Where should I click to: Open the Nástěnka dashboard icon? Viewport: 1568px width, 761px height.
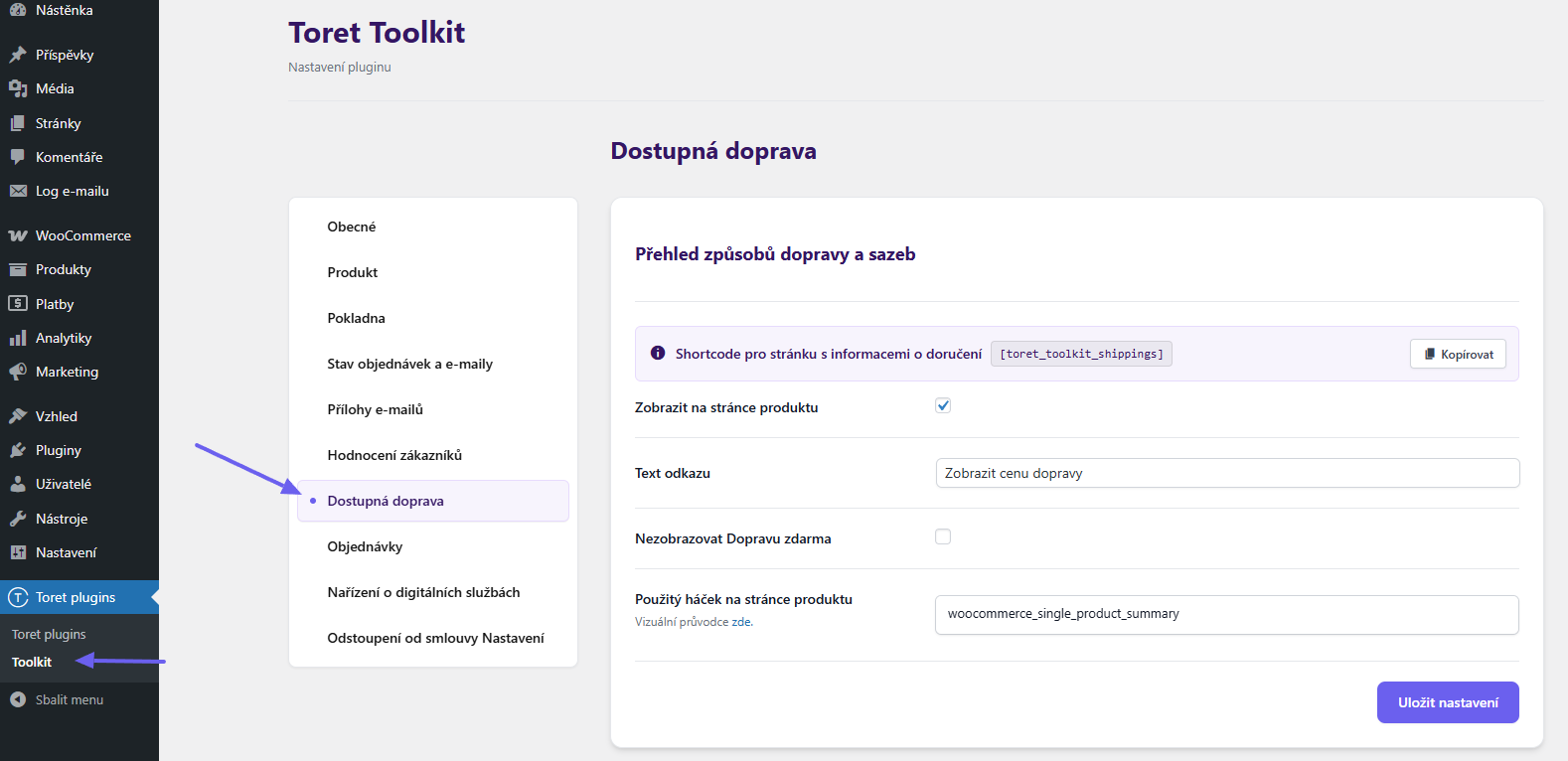pyautogui.click(x=18, y=10)
